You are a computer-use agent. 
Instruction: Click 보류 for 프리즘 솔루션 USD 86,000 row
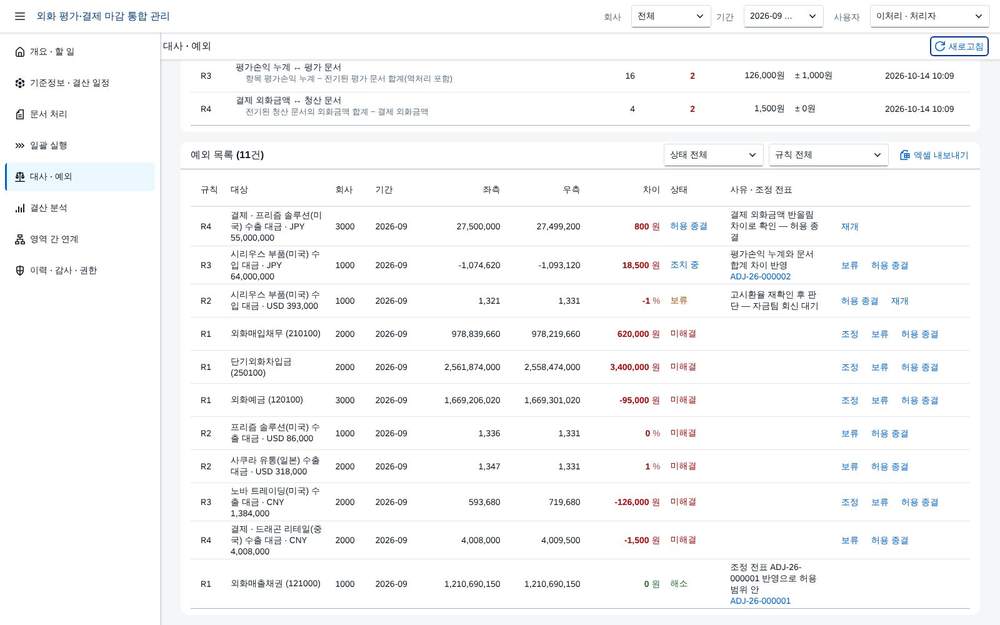pyautogui.click(x=849, y=434)
